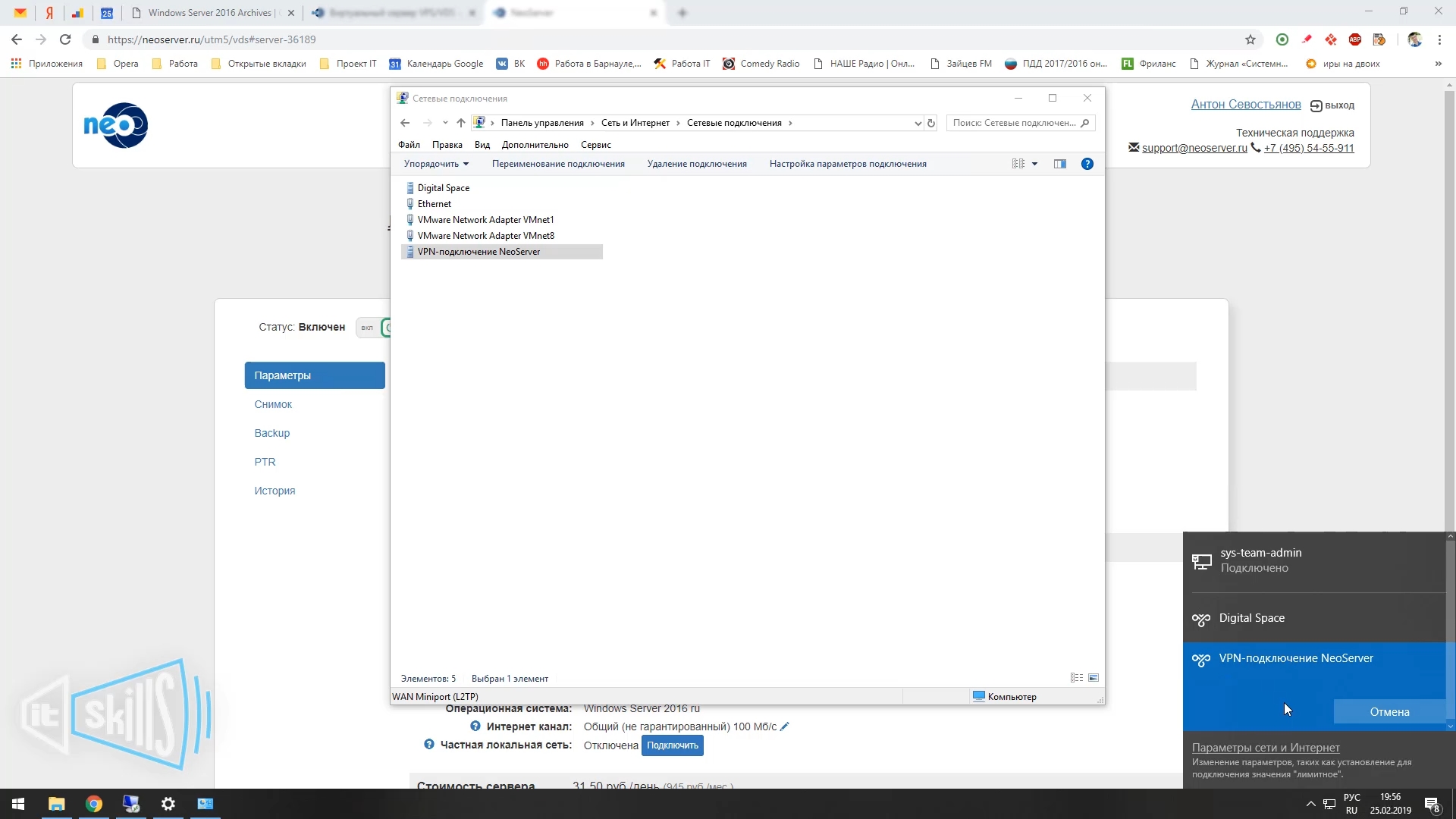
Task: Open the Файл menu
Action: (x=409, y=145)
